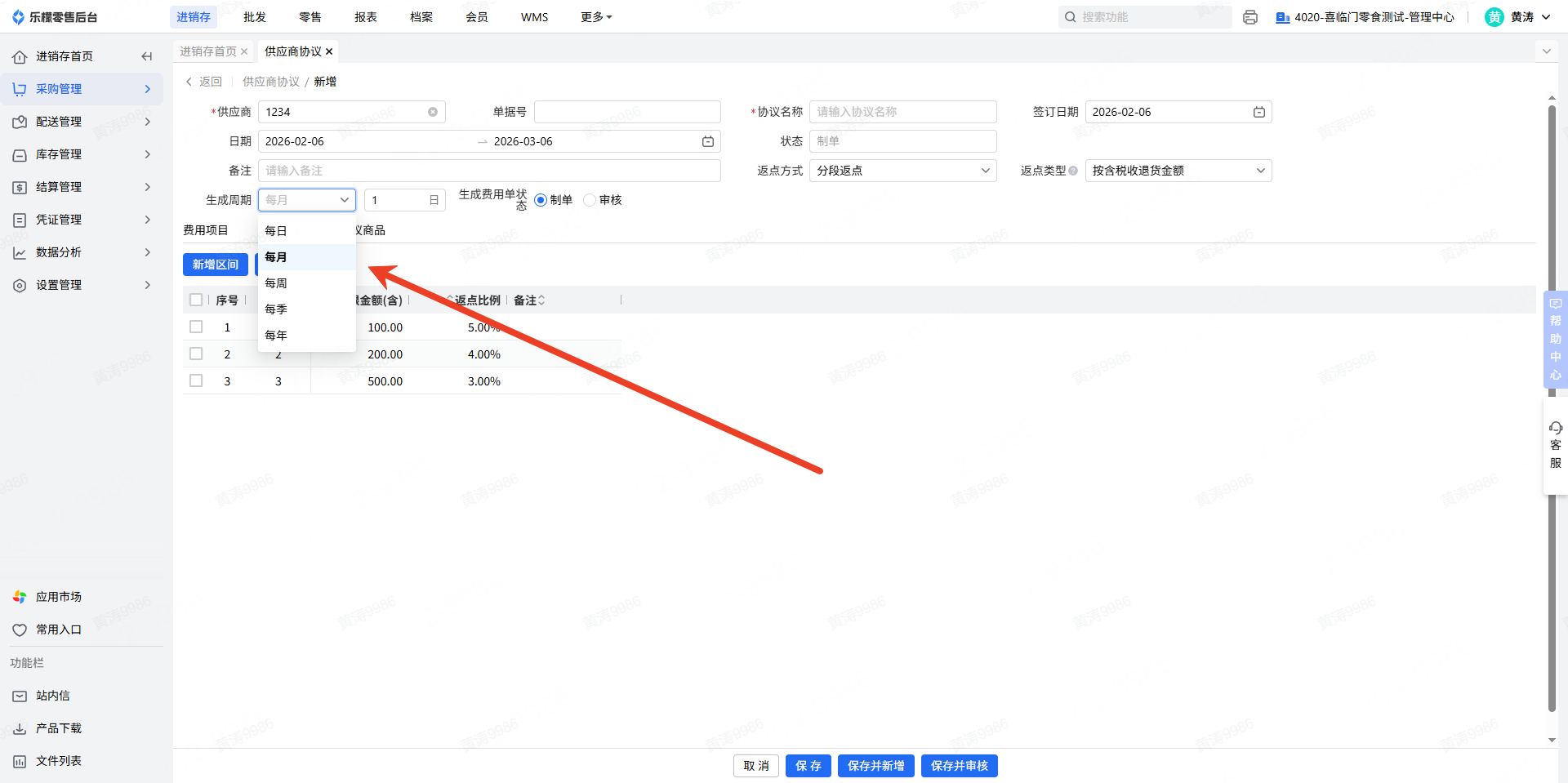The image size is (1568, 783).
Task: Open the 生成周期 dropdown
Action: pos(307,200)
